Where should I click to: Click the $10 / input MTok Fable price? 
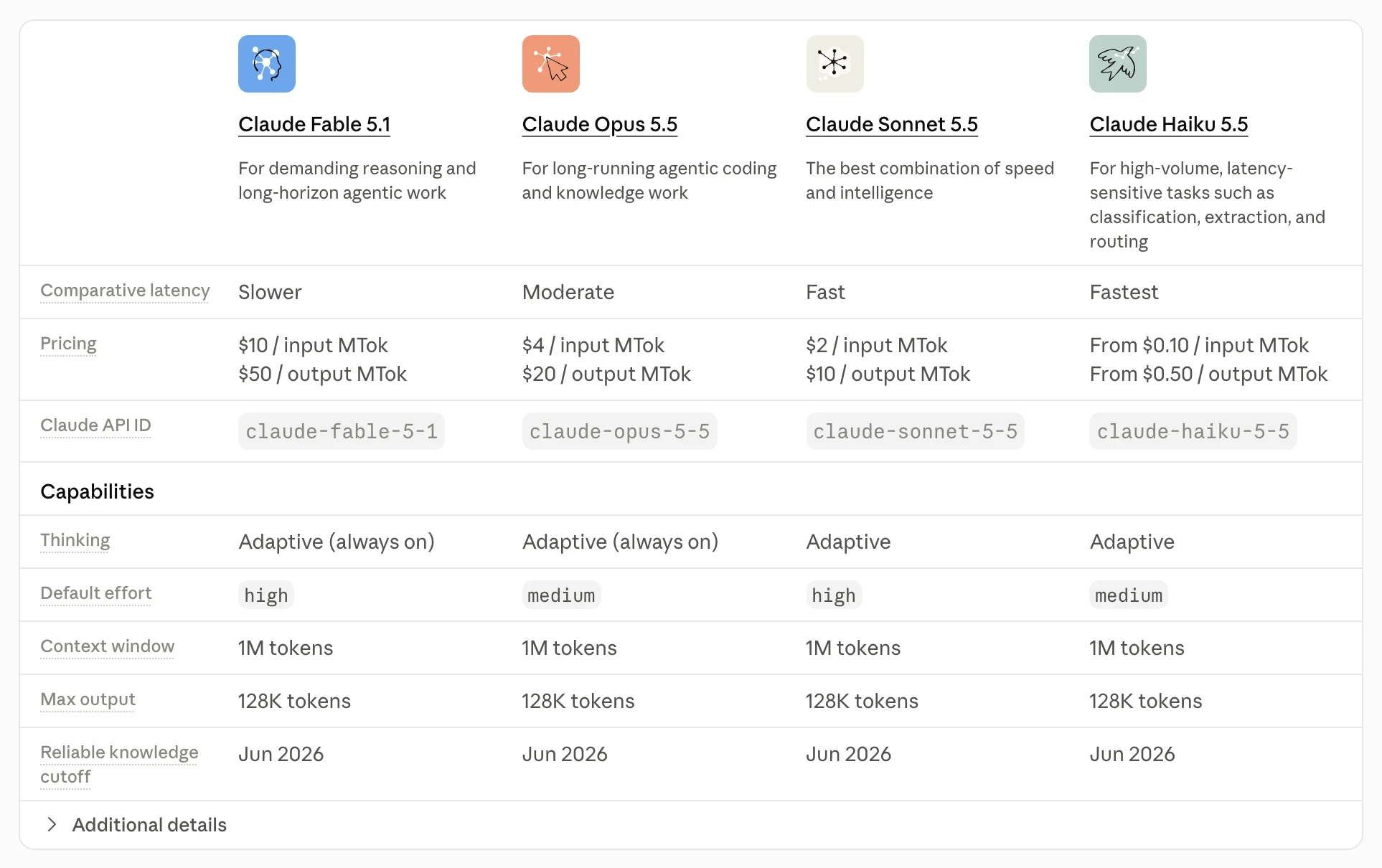(x=313, y=345)
